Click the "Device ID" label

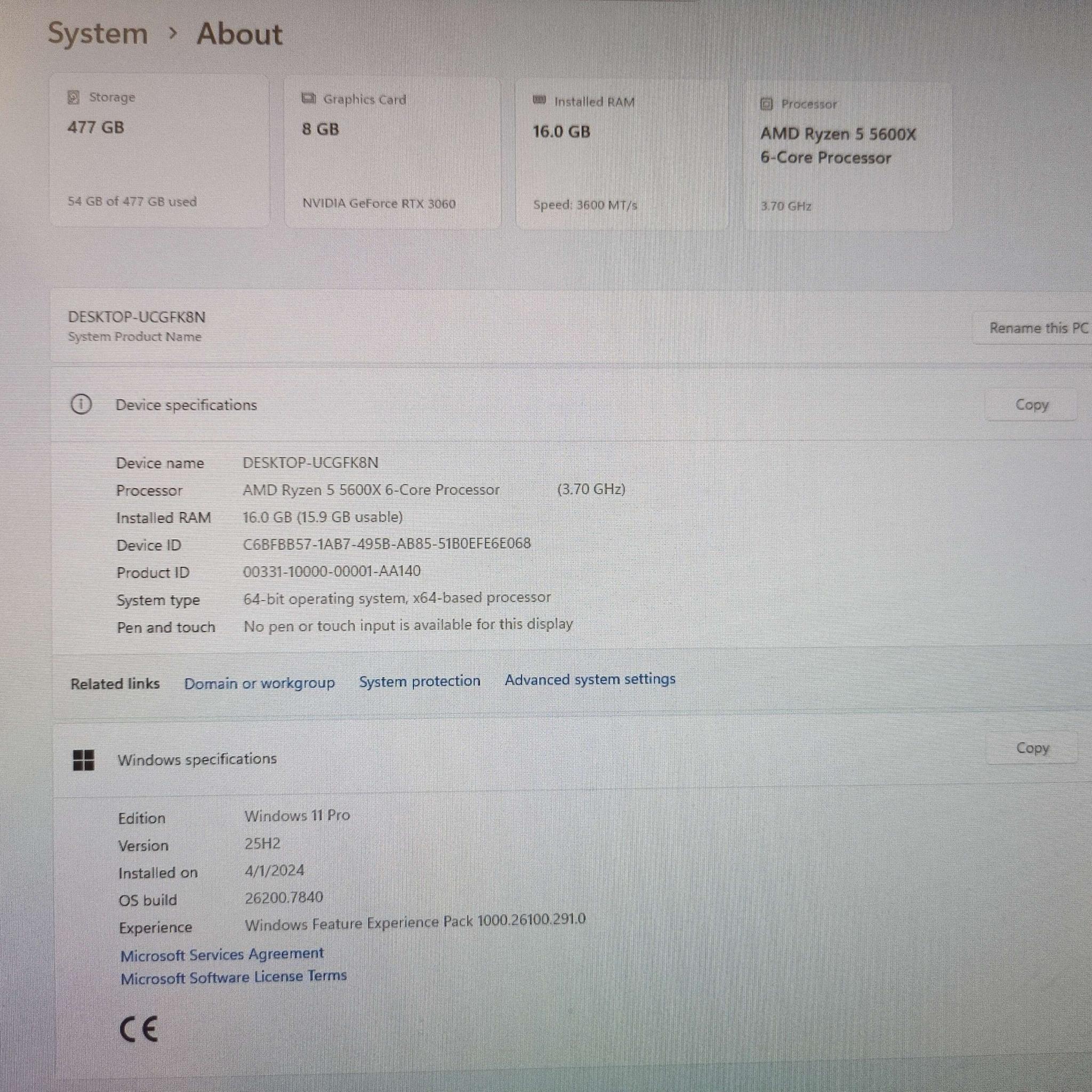(149, 545)
